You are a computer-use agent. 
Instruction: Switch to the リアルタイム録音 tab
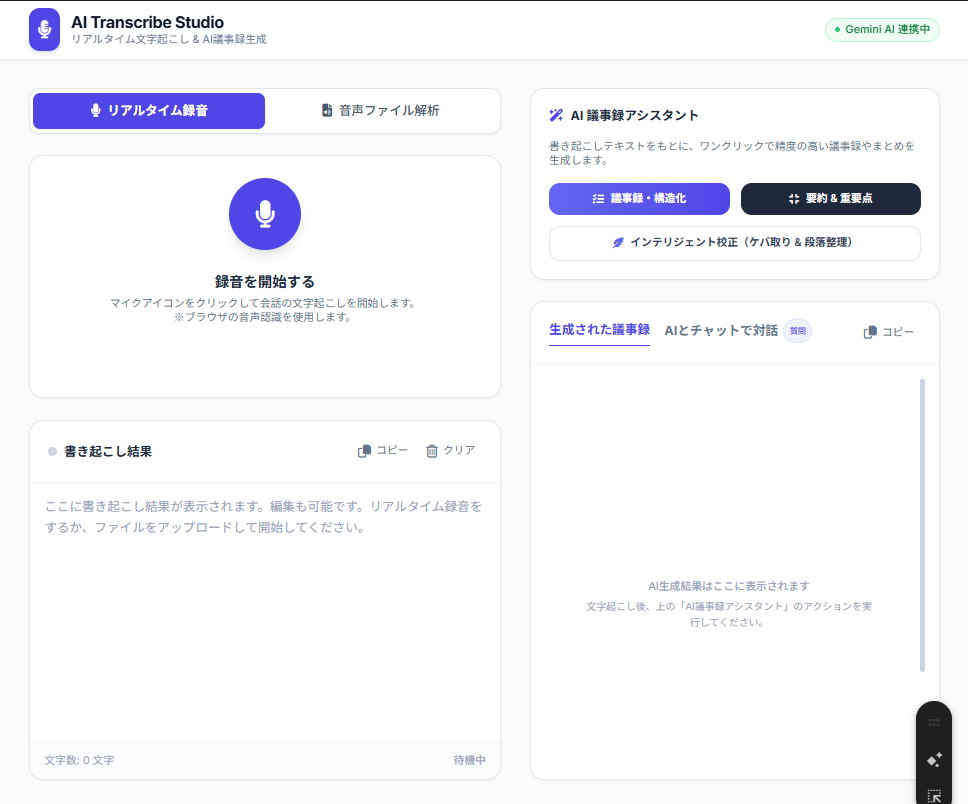coord(149,111)
